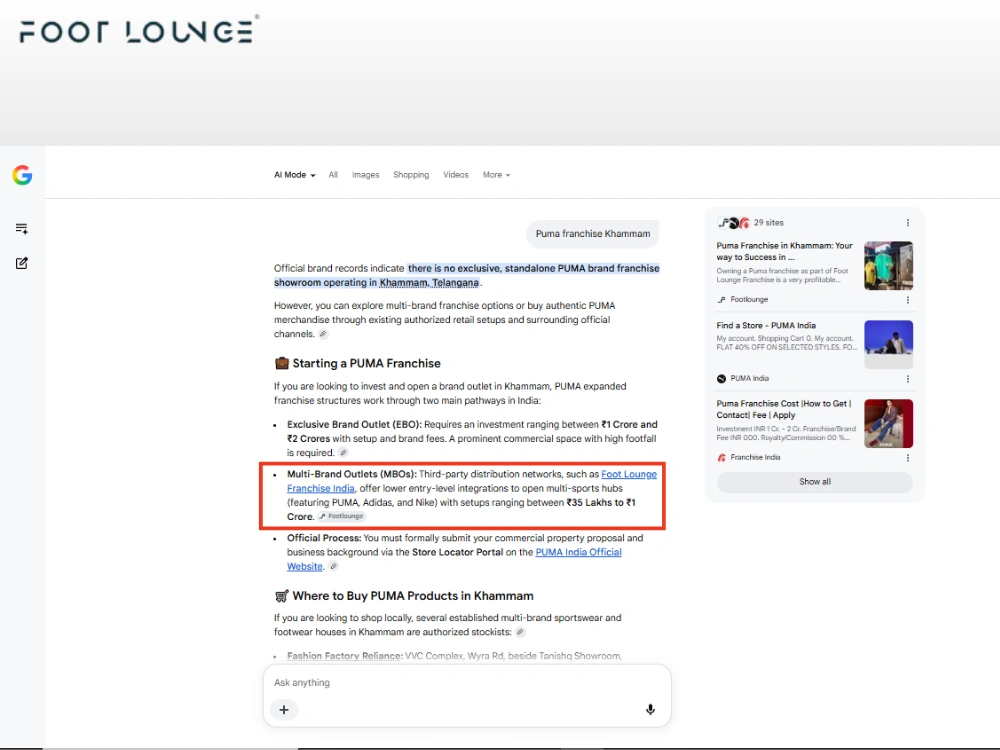The height and width of the screenshot is (750, 1000).
Task: Open three-dot menu for Footlounge result
Action: tap(908, 300)
